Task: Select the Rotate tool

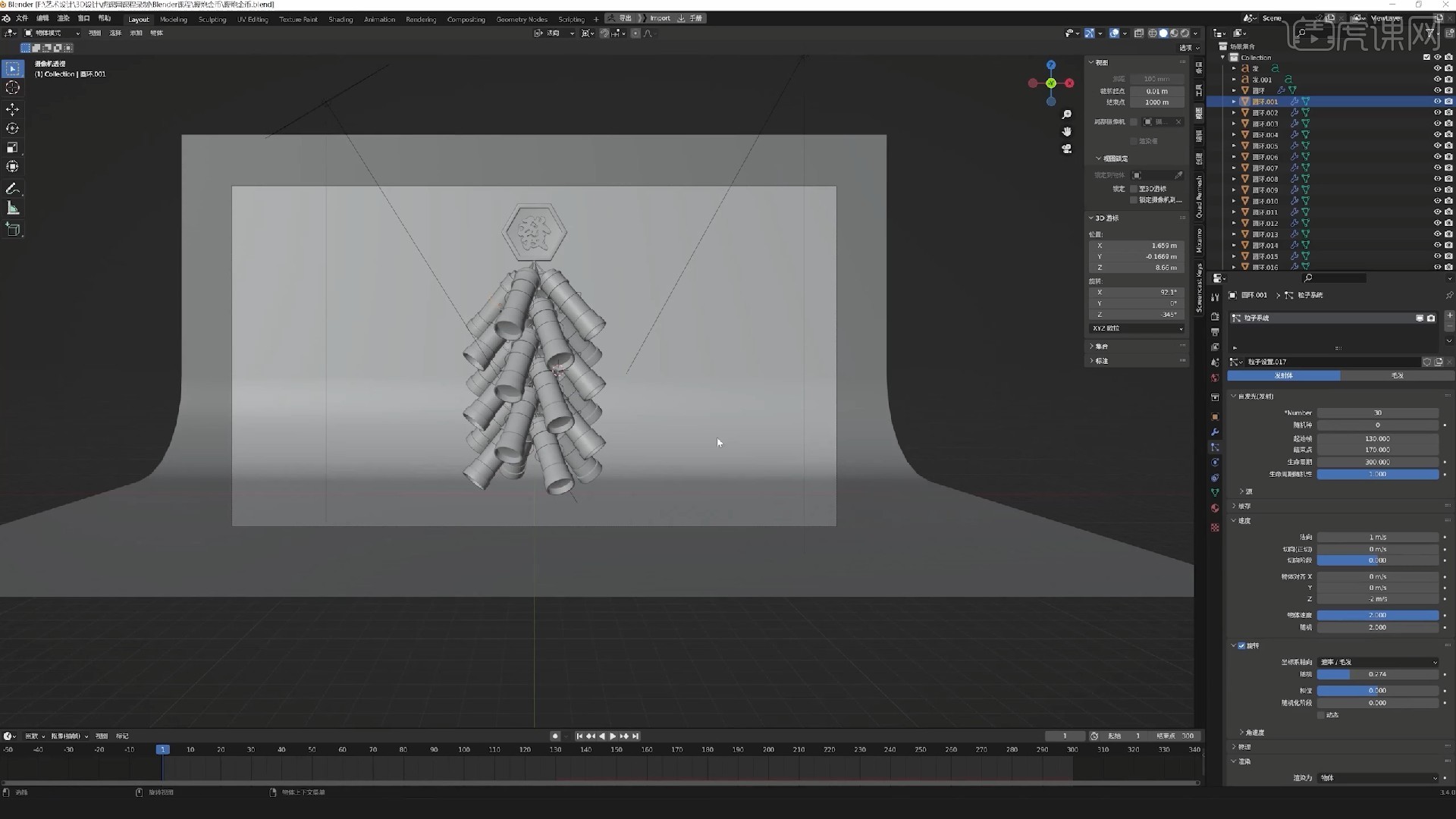Action: pyautogui.click(x=12, y=128)
